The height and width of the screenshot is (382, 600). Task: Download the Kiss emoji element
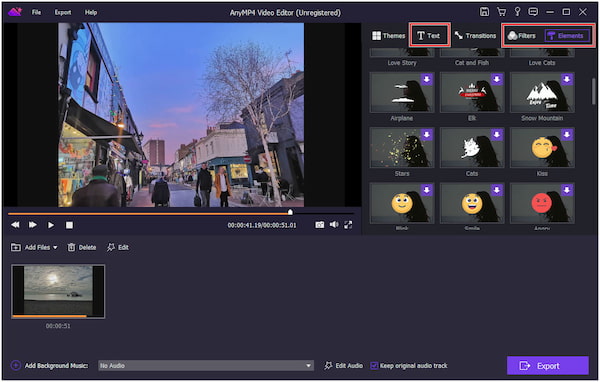point(567,135)
